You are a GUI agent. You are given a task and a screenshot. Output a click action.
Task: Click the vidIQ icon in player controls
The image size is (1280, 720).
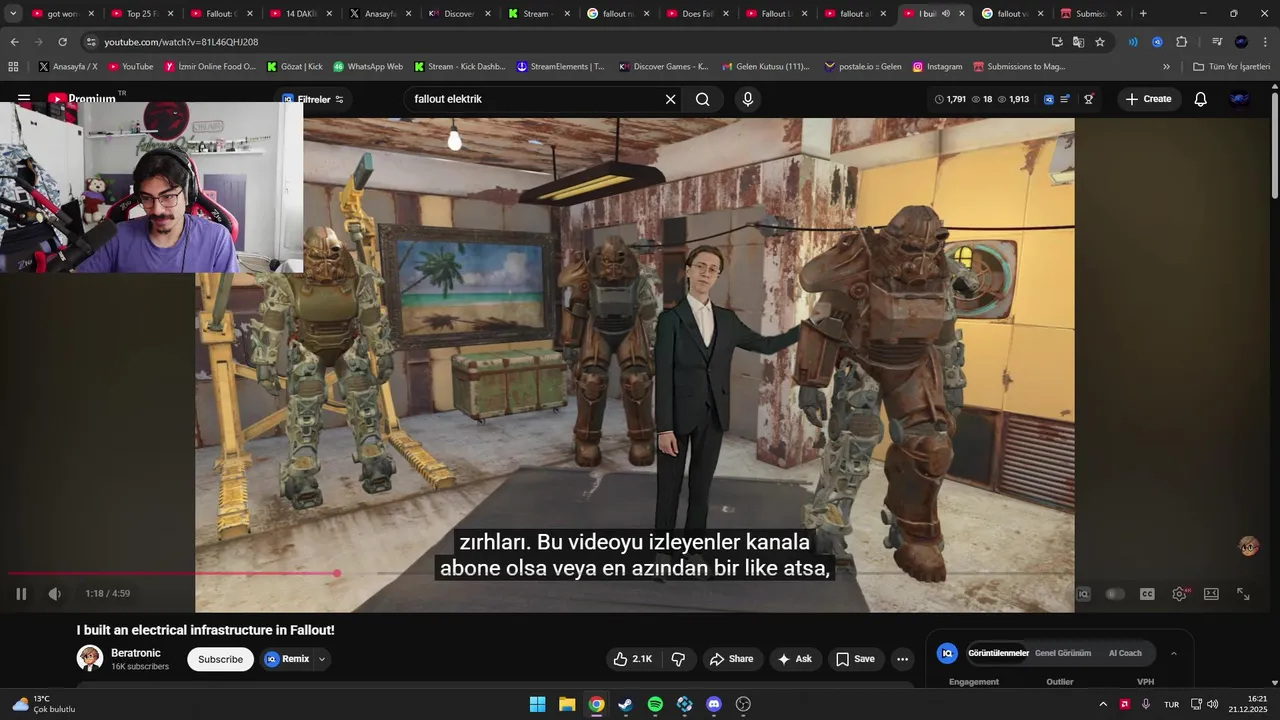click(x=1083, y=594)
